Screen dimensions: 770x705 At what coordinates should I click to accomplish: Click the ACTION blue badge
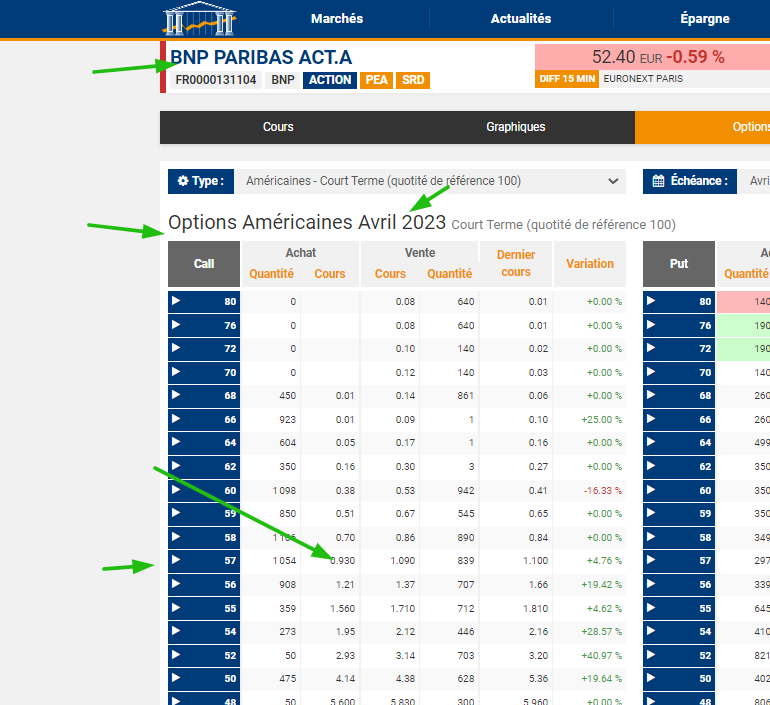pyautogui.click(x=329, y=80)
